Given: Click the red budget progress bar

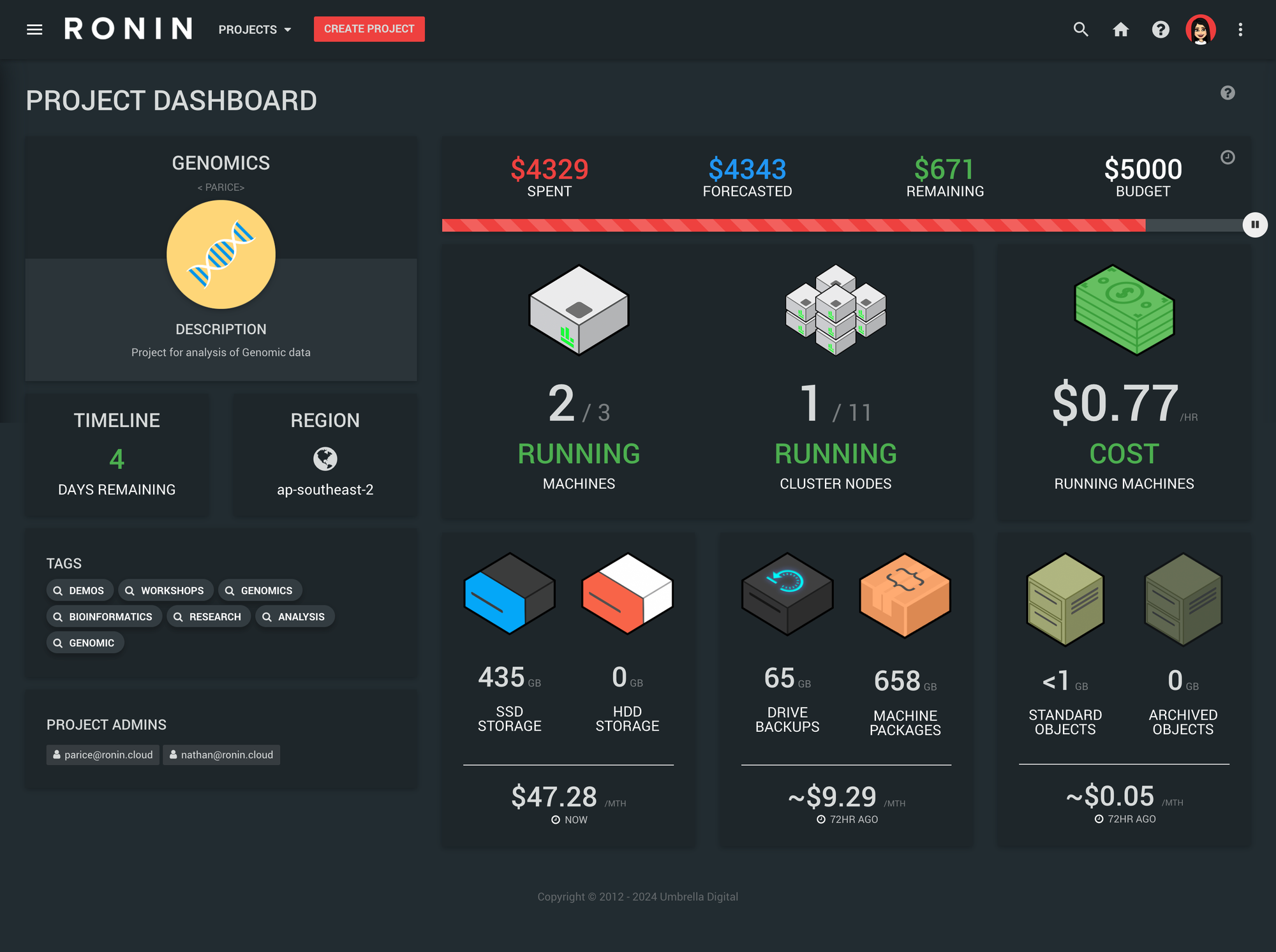Looking at the screenshot, I should tap(793, 225).
